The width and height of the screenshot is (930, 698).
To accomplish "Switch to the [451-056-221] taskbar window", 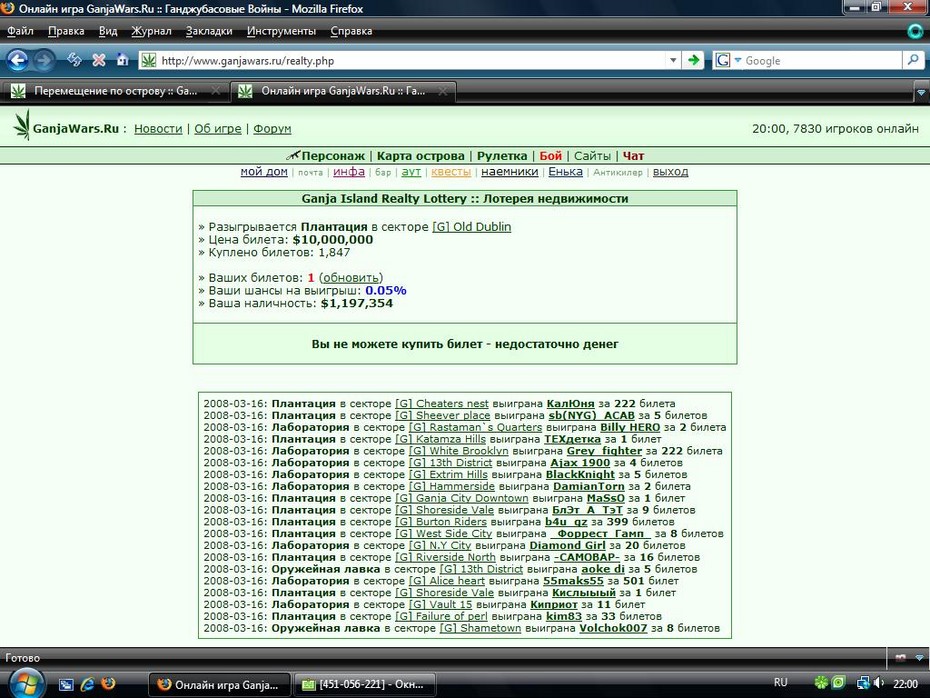I will pyautogui.click(x=365, y=684).
